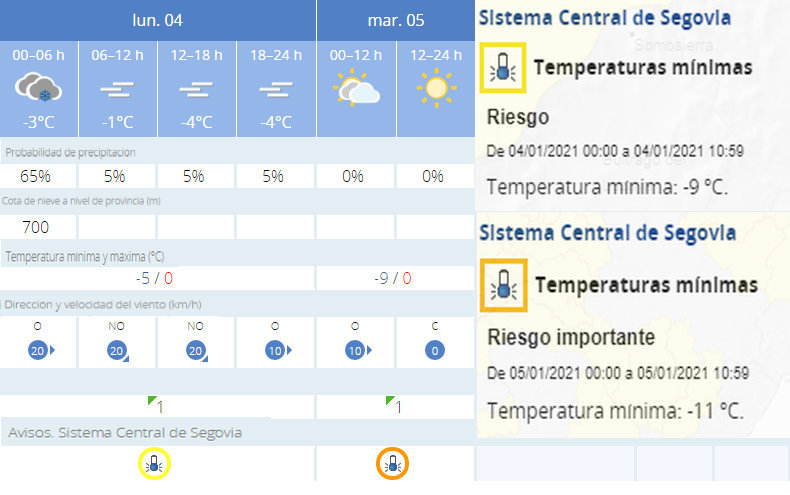This screenshot has width=790, height=495.
Task: Select the wind speed 0 calm indicator
Action: pyautogui.click(x=435, y=350)
